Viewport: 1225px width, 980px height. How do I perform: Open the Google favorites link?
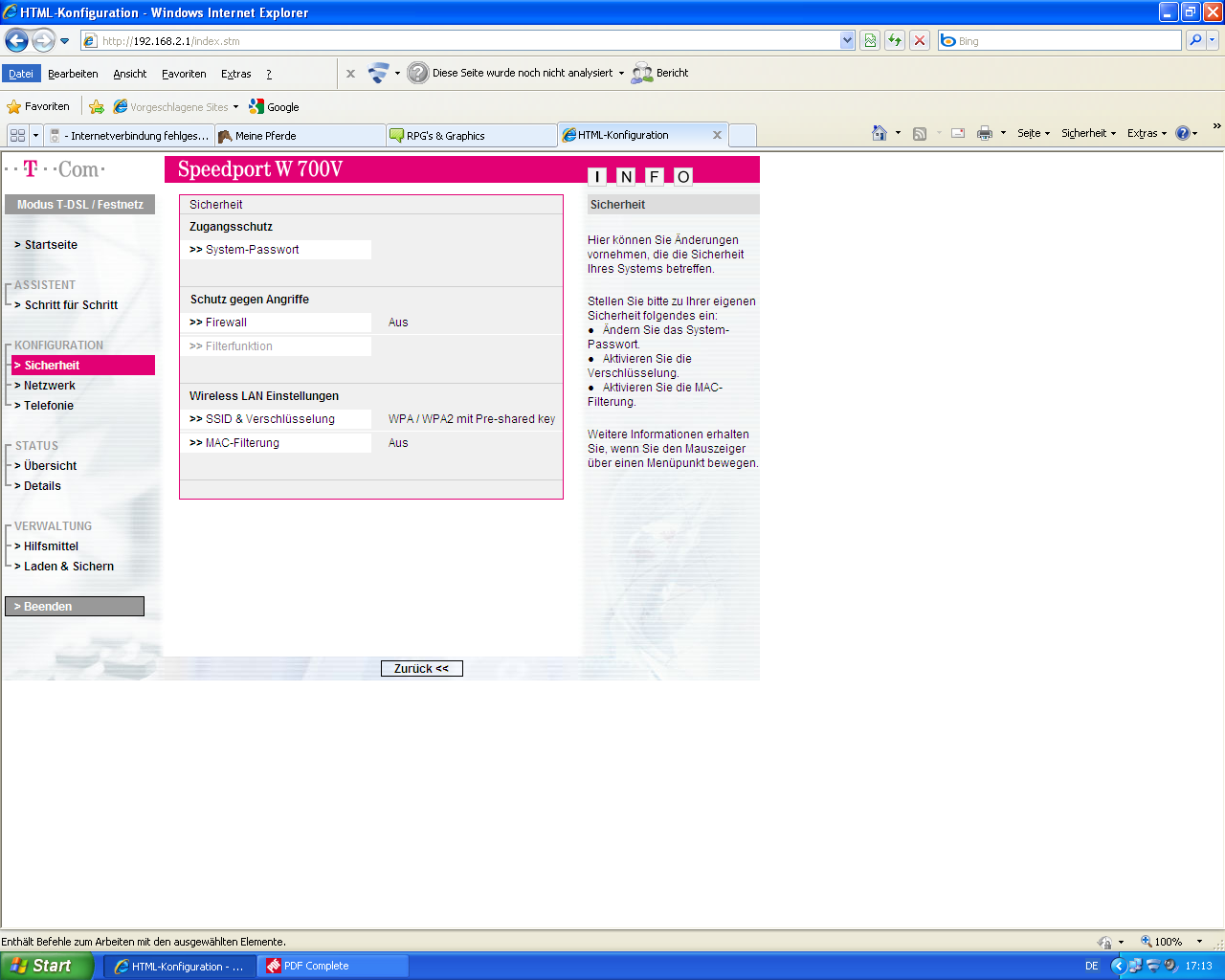pyautogui.click(x=274, y=107)
